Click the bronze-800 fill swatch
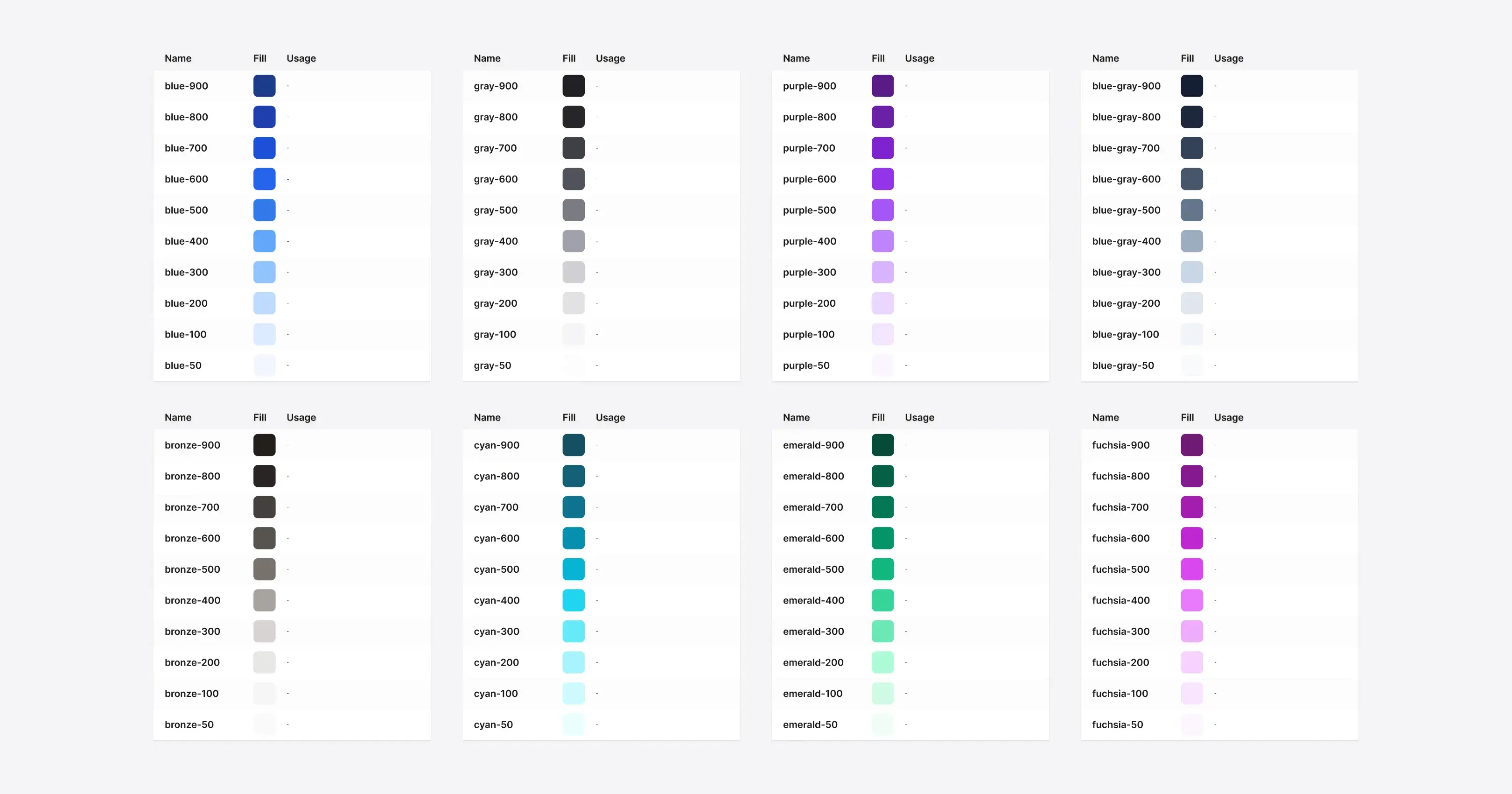This screenshot has height=794, width=1512. click(265, 476)
